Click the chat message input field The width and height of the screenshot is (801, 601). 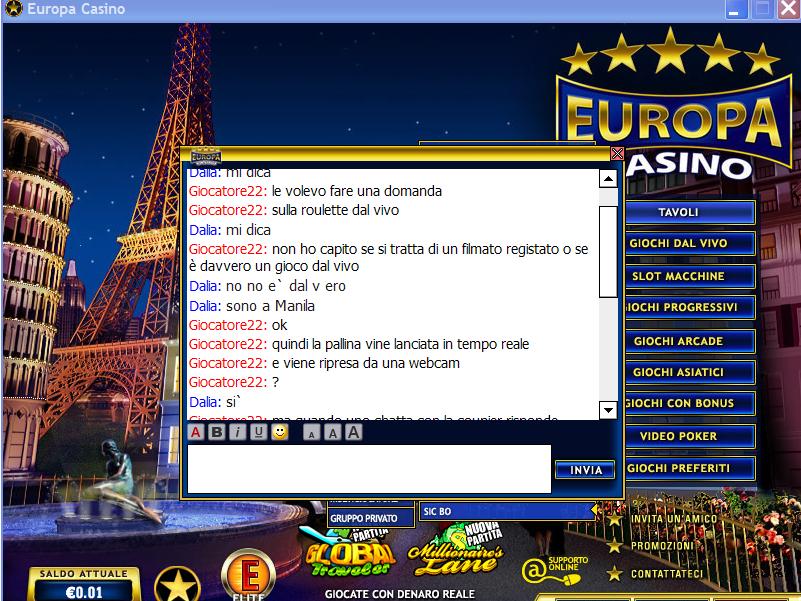(x=369, y=469)
